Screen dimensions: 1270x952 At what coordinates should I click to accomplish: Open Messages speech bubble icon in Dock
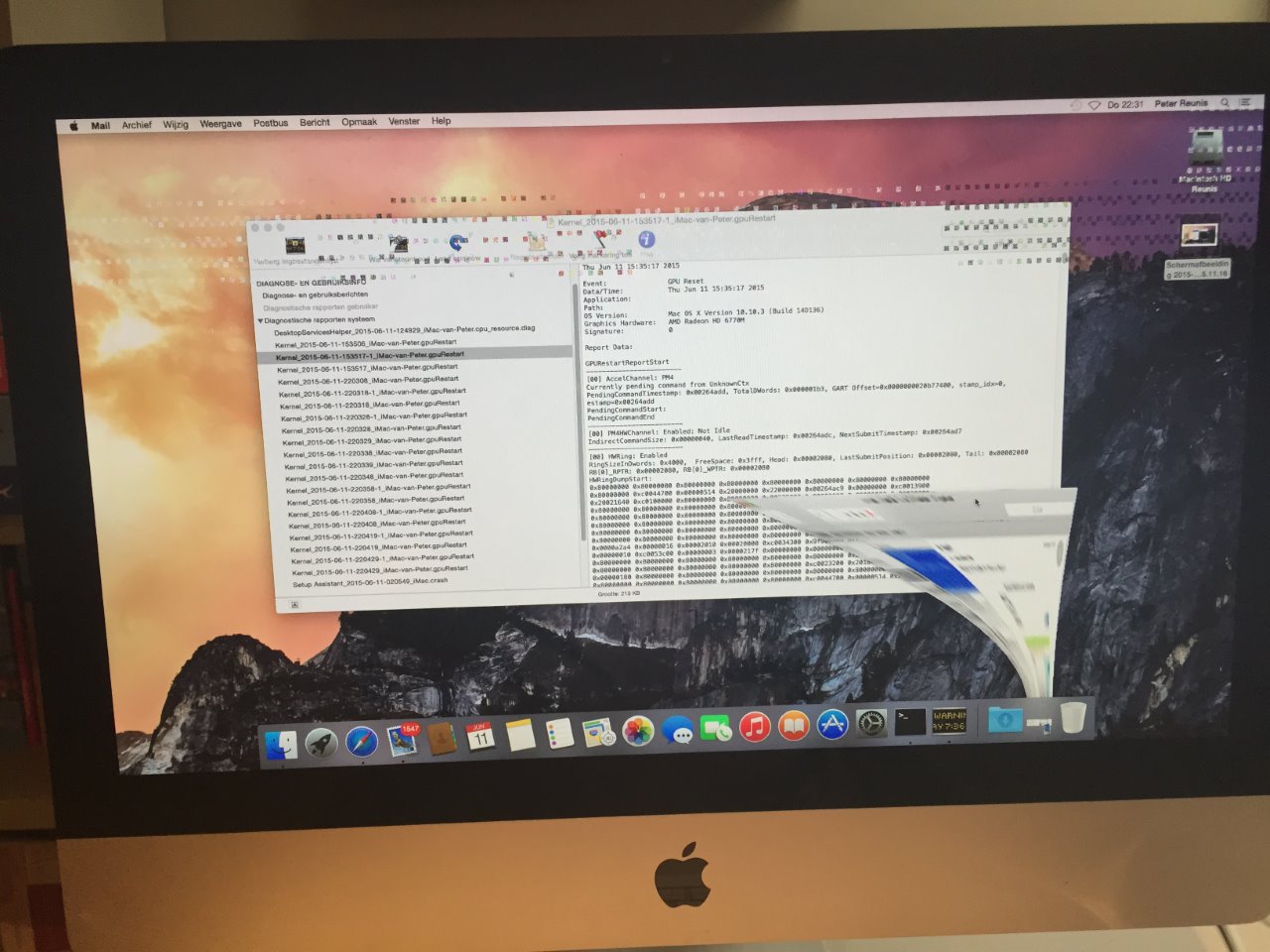678,732
